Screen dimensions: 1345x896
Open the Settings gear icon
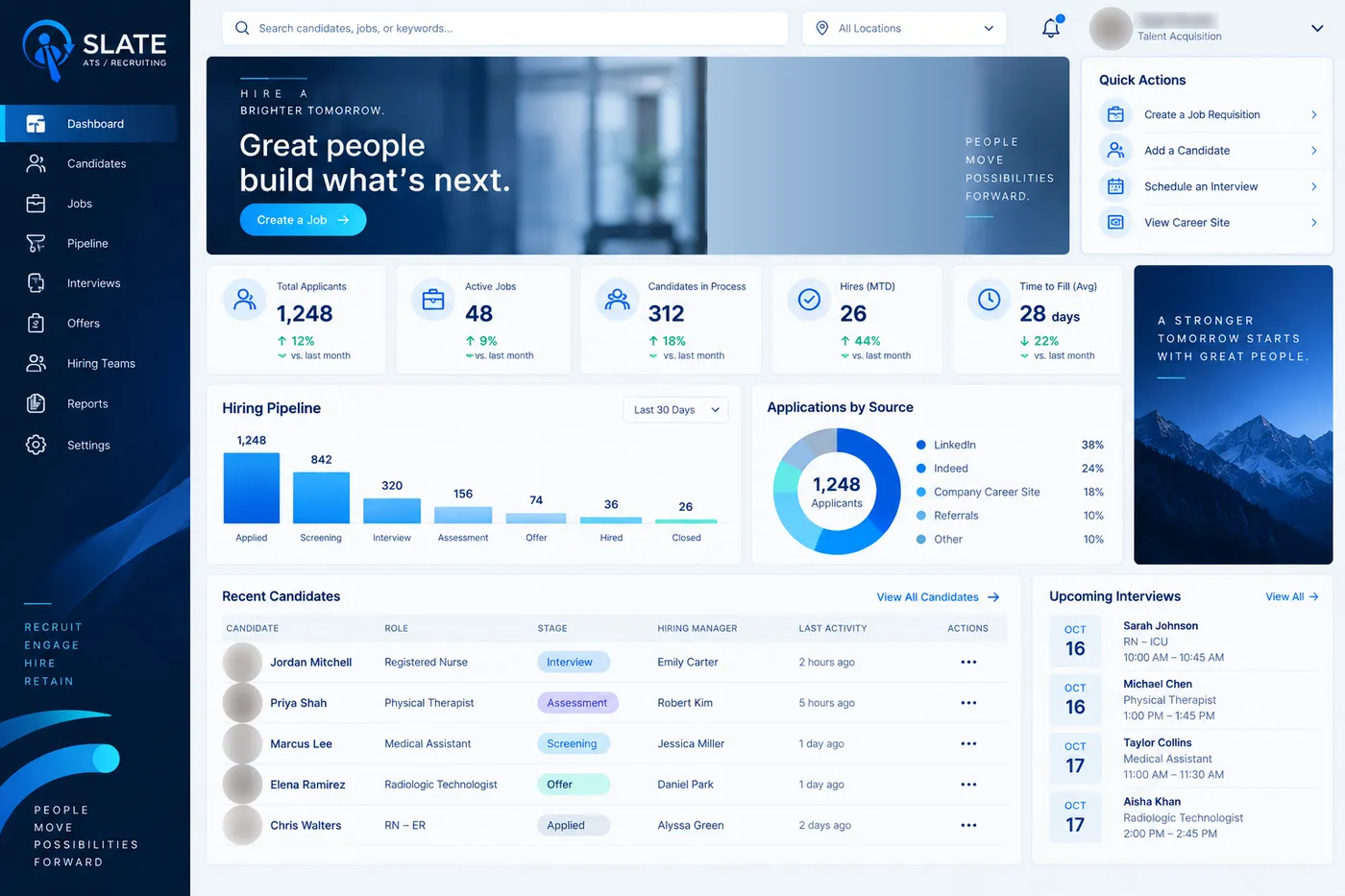coord(36,445)
